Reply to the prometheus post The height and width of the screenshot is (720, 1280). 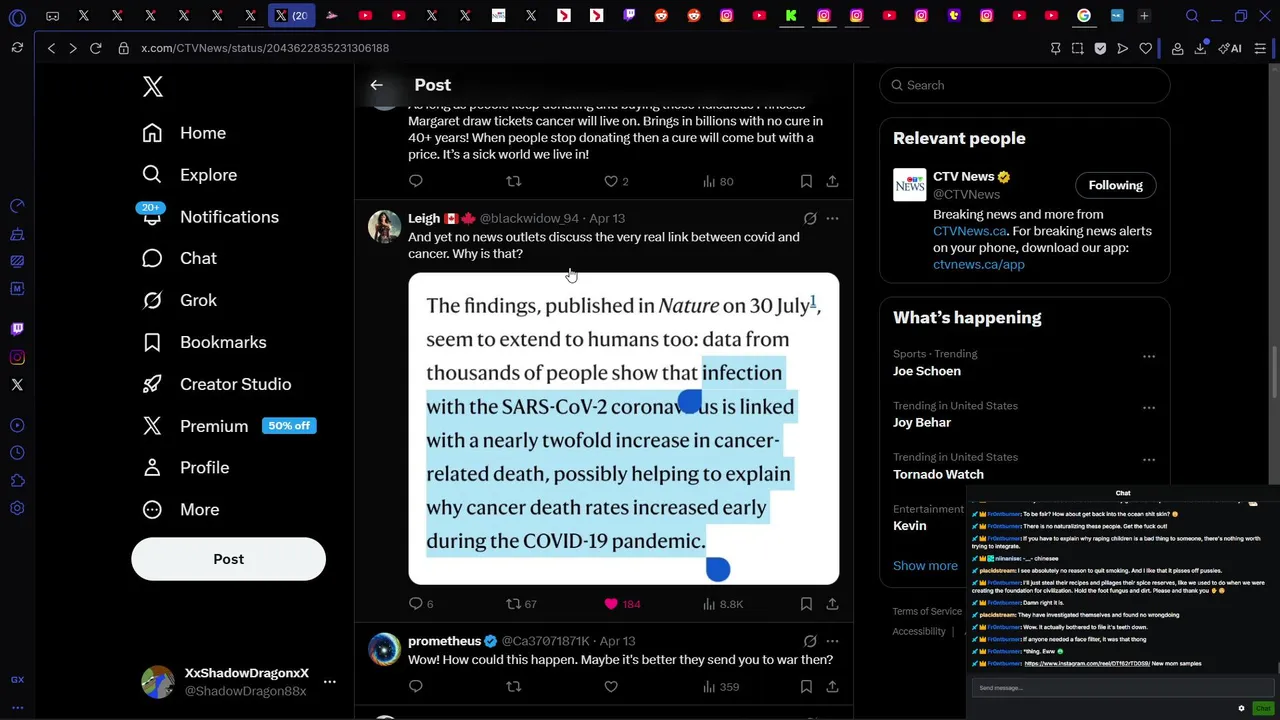pyautogui.click(x=416, y=686)
